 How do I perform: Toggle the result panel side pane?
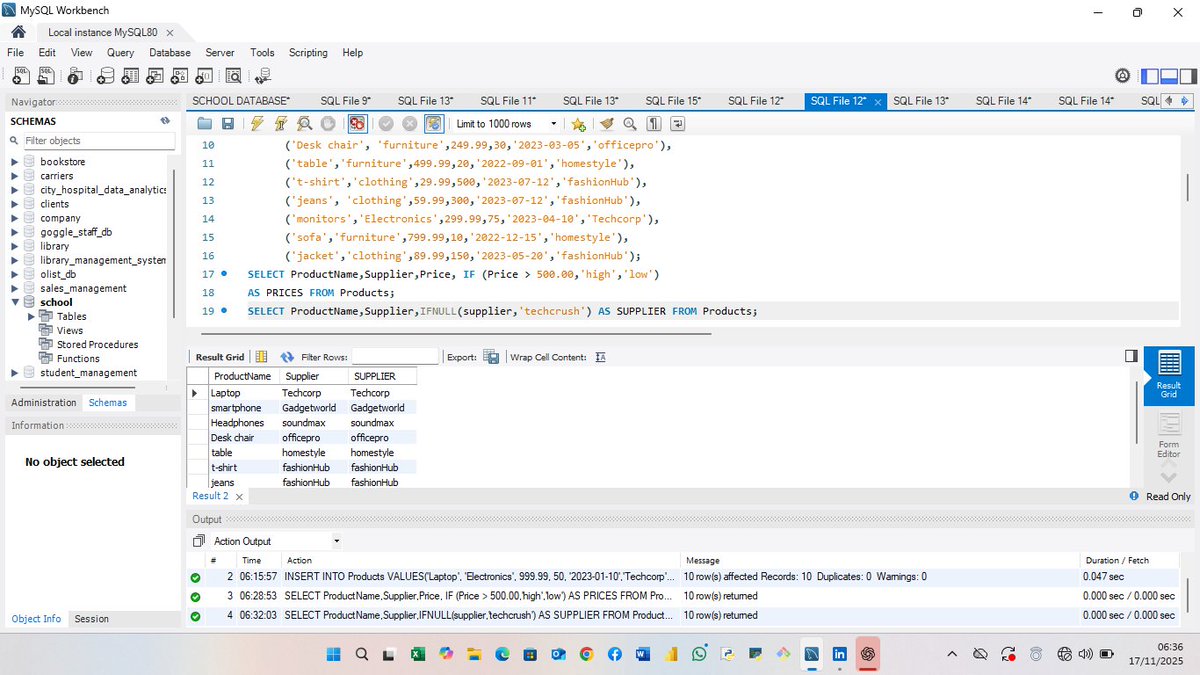(x=1131, y=356)
